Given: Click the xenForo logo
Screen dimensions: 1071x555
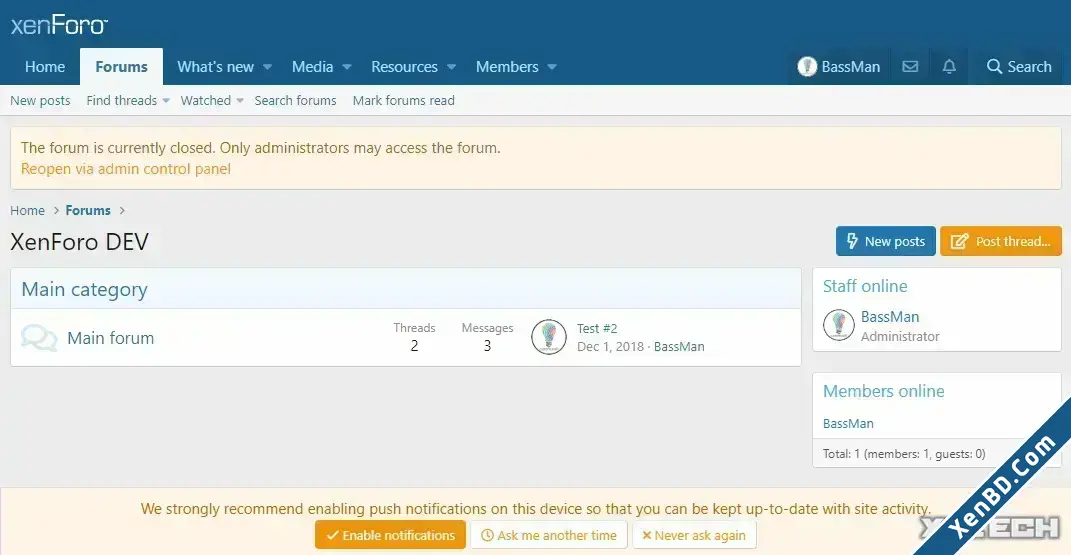Looking at the screenshot, I should point(59,26).
